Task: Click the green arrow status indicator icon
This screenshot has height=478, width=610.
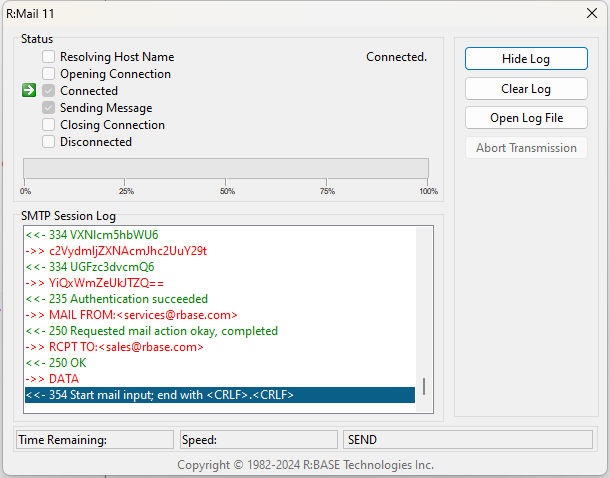Action: [x=29, y=90]
